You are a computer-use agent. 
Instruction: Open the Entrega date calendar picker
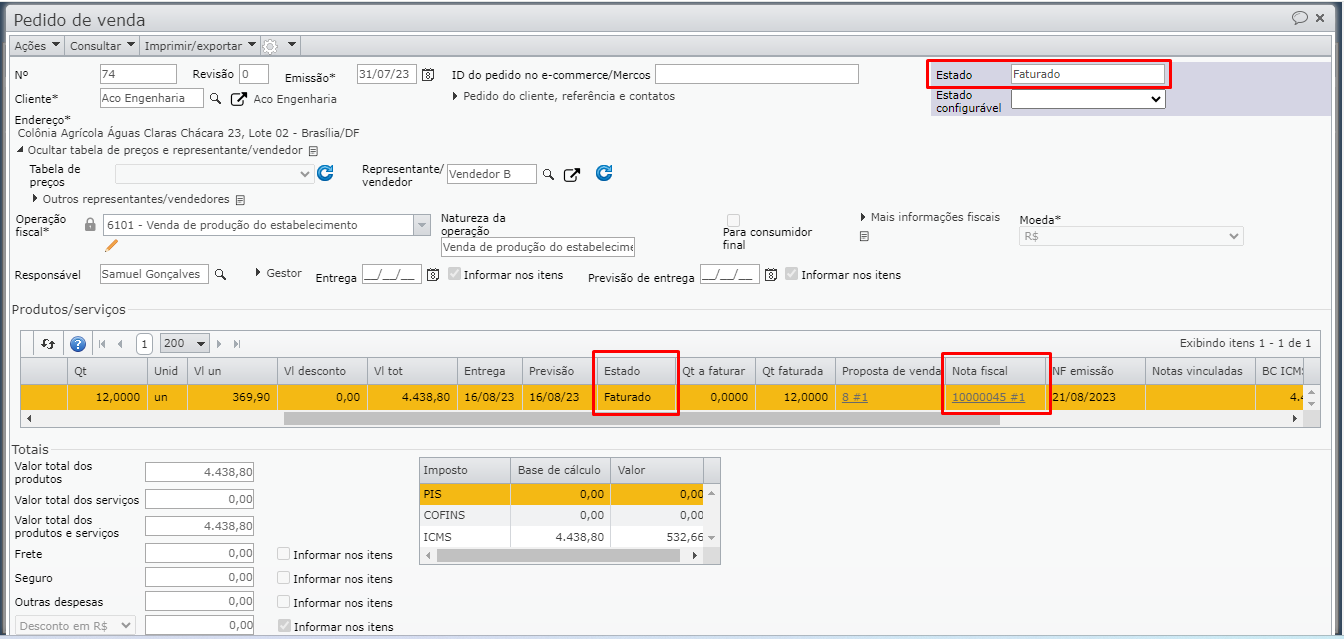tap(433, 275)
